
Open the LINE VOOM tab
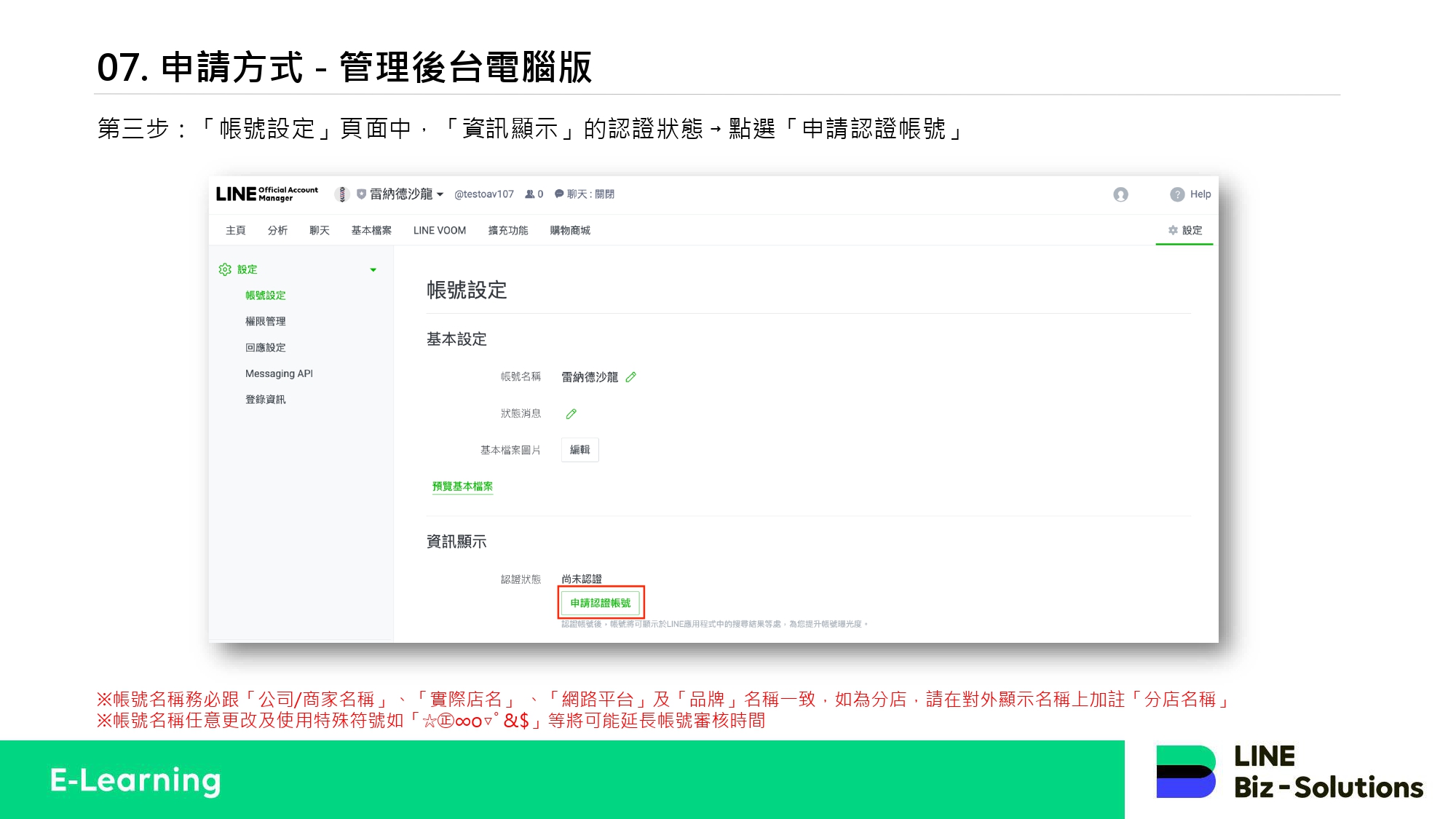coord(440,231)
